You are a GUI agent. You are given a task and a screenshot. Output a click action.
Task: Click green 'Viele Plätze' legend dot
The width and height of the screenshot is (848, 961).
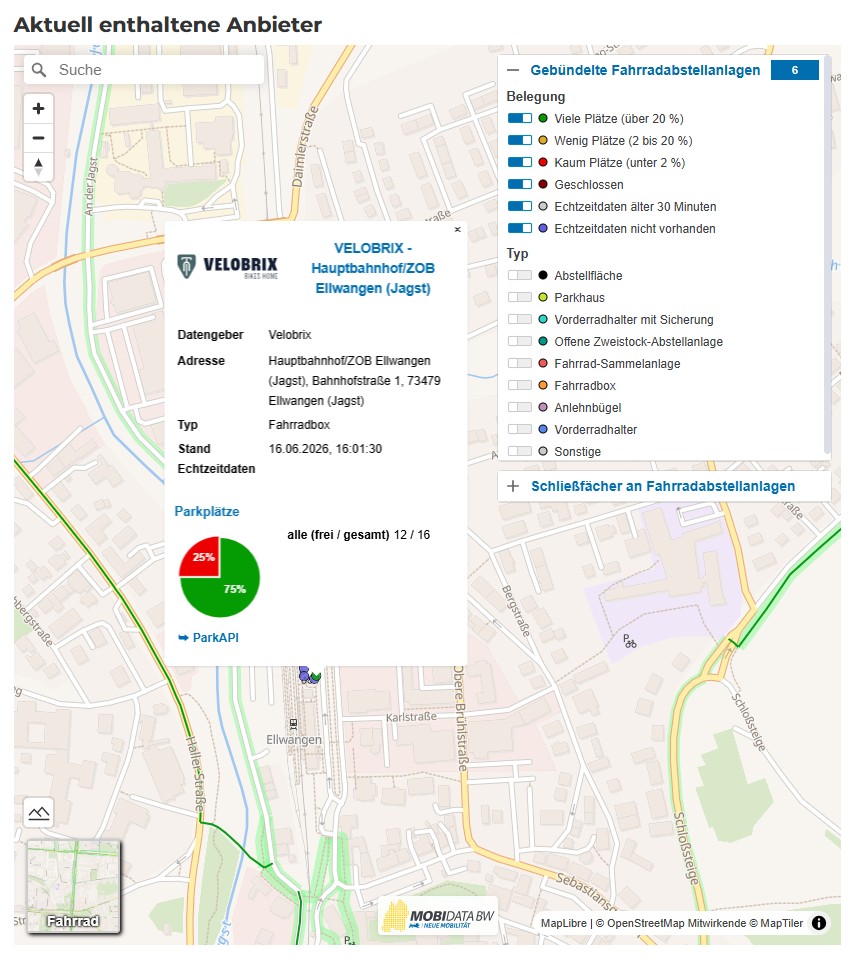point(543,118)
